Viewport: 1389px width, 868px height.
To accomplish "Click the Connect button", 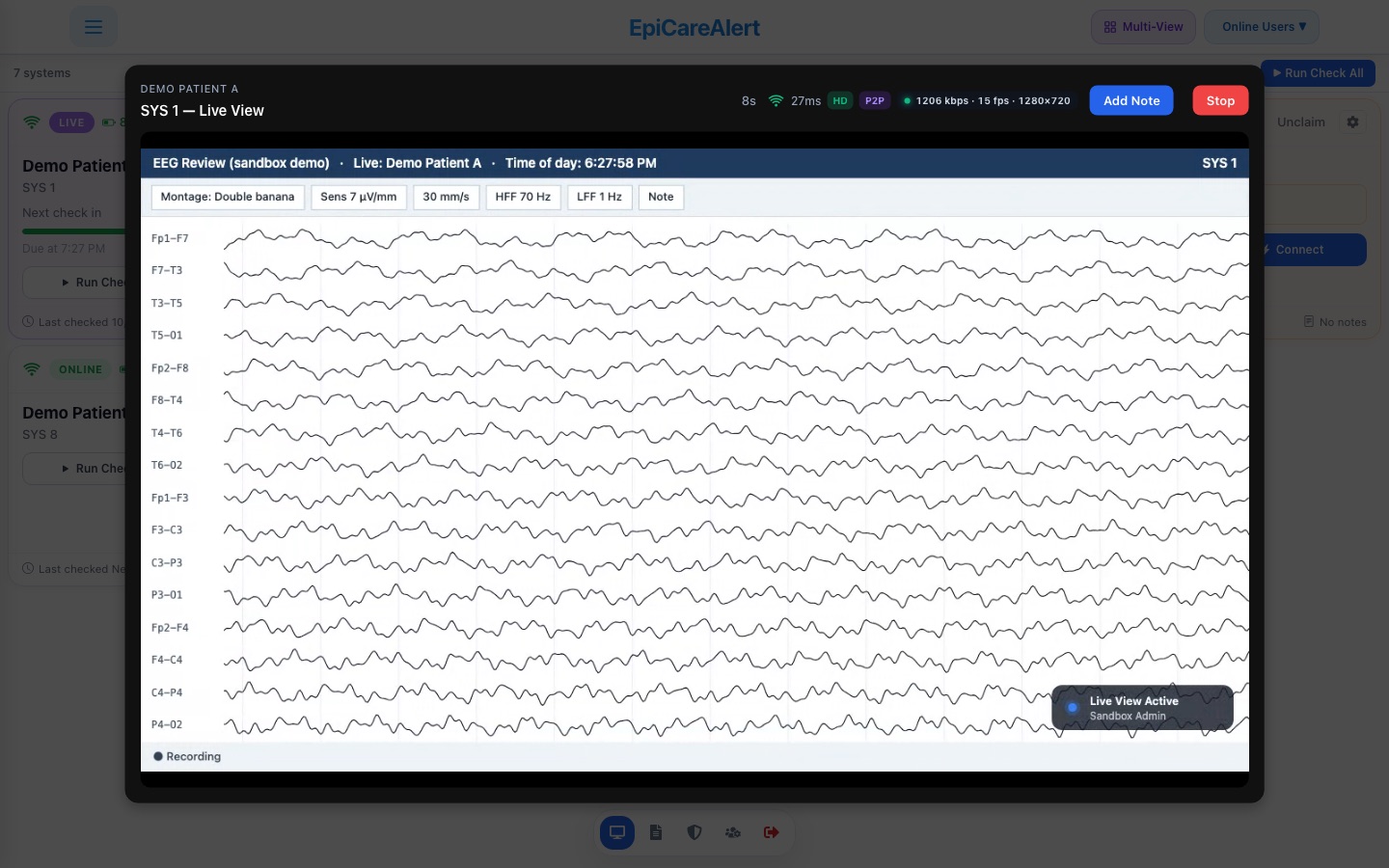I will [x=1312, y=250].
